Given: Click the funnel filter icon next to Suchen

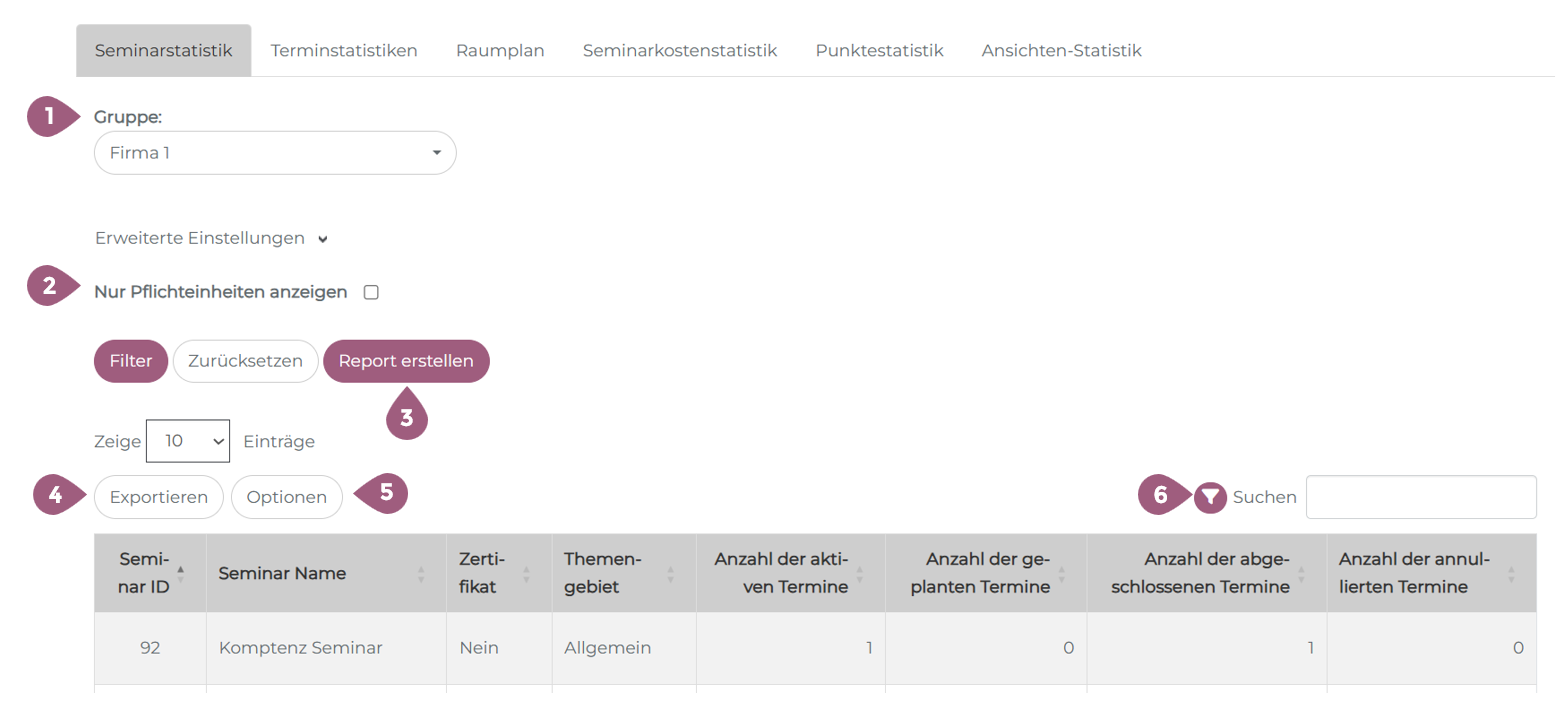Looking at the screenshot, I should (1210, 497).
